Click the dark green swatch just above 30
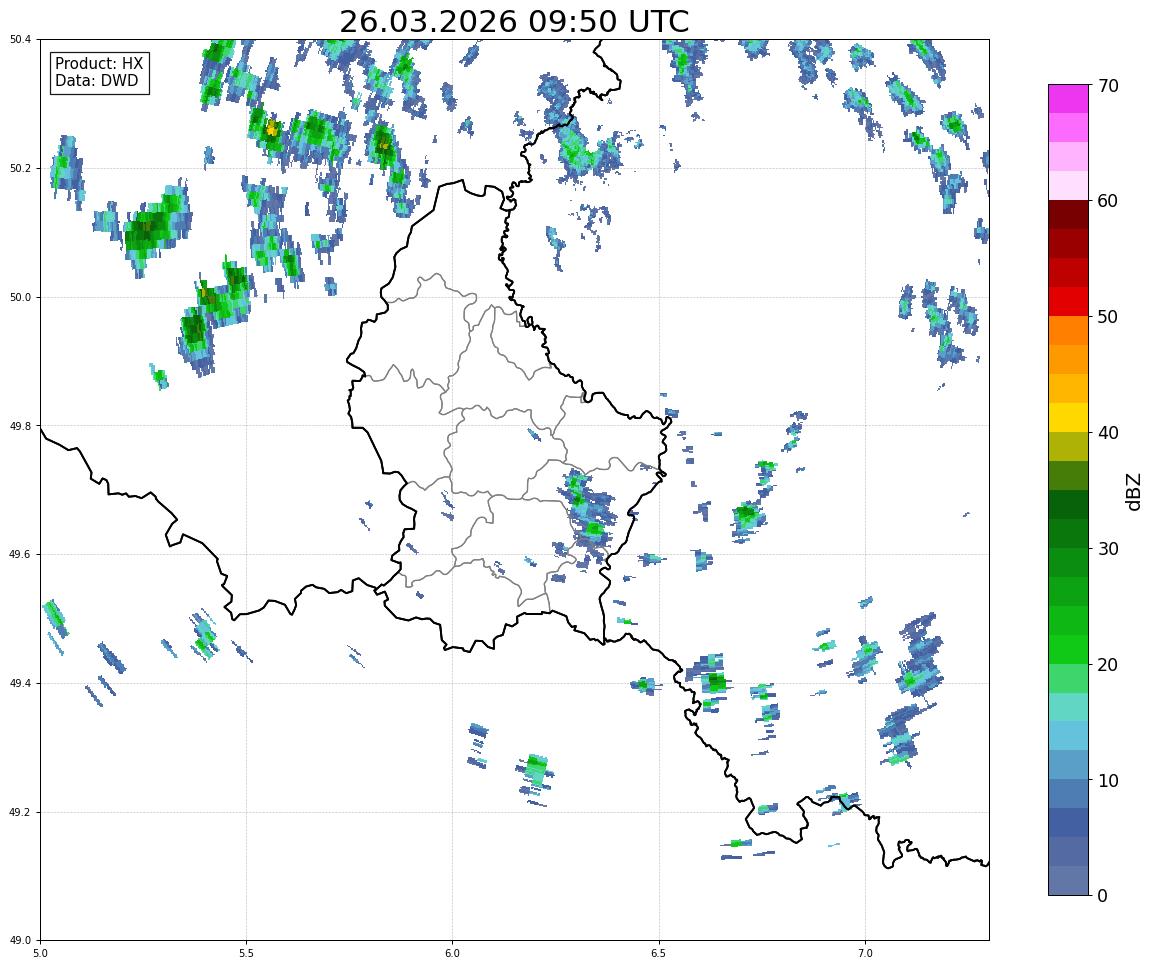This screenshot has width=1152, height=968. 1068,533
